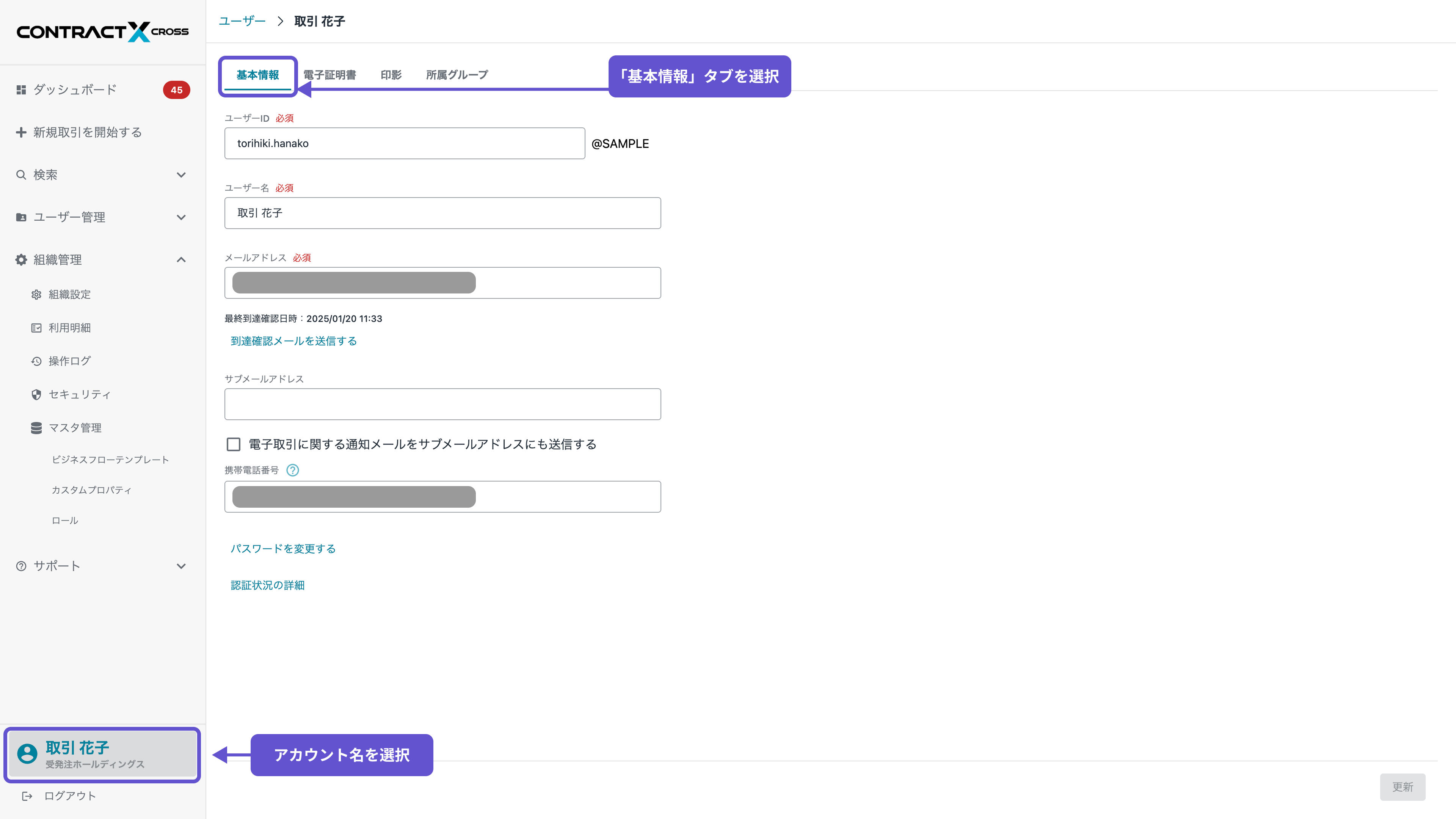Click the plus icon for new transaction
The width and height of the screenshot is (1456, 819).
(x=21, y=132)
